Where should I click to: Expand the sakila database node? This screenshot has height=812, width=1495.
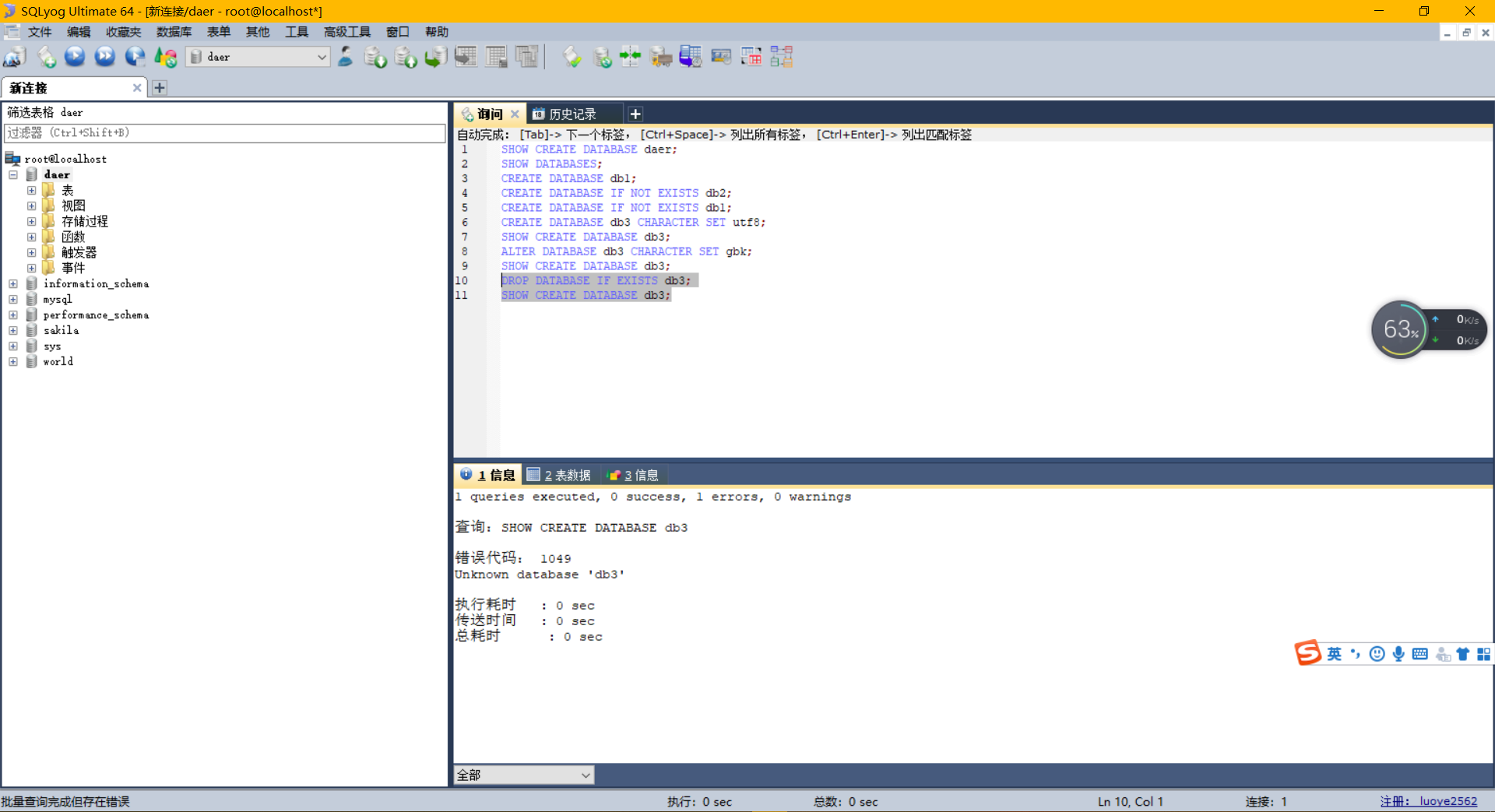click(x=13, y=331)
